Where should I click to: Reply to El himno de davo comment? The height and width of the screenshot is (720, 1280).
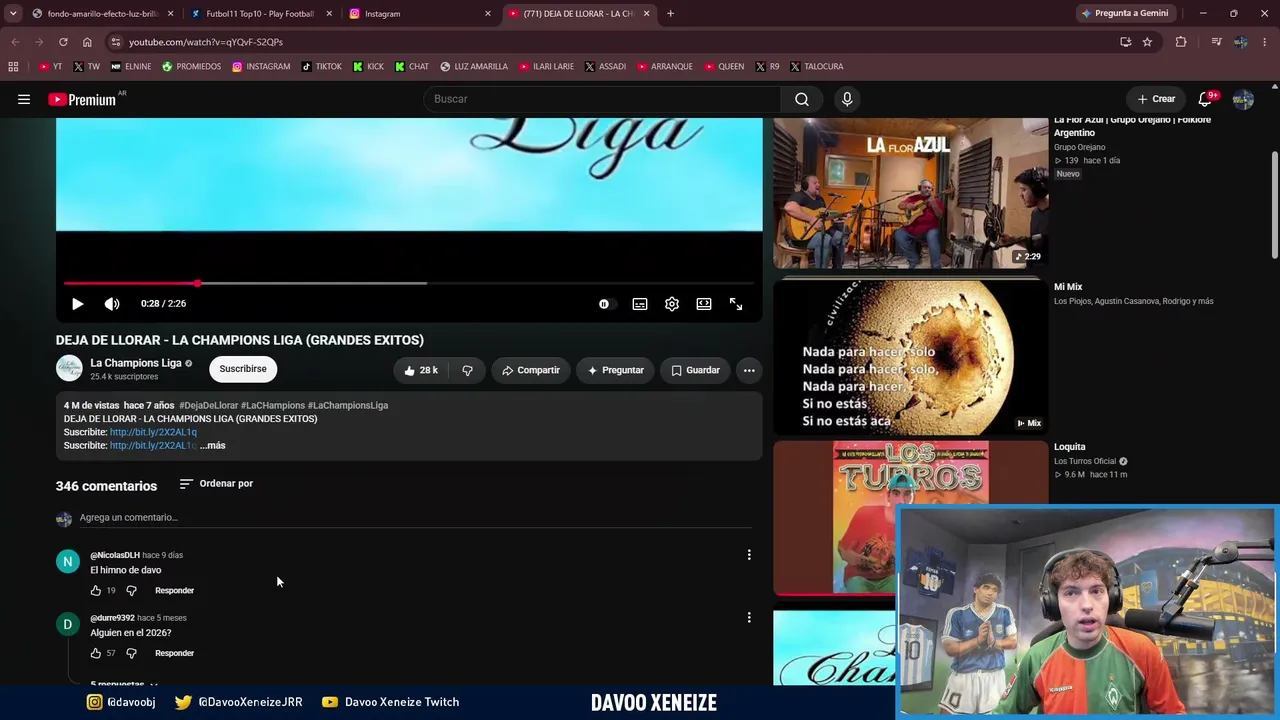174,591
